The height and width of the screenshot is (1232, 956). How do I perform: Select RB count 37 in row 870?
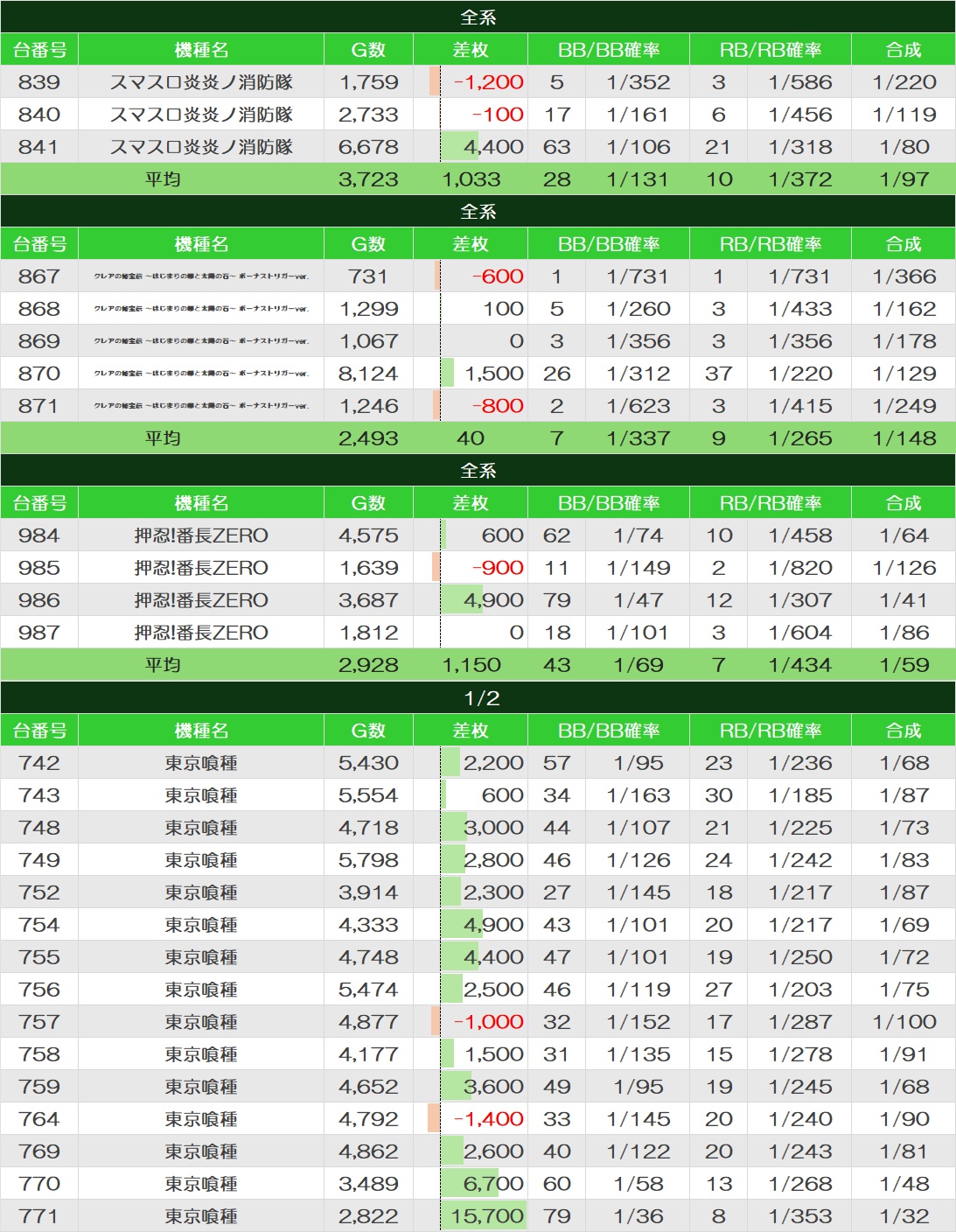[x=718, y=374]
